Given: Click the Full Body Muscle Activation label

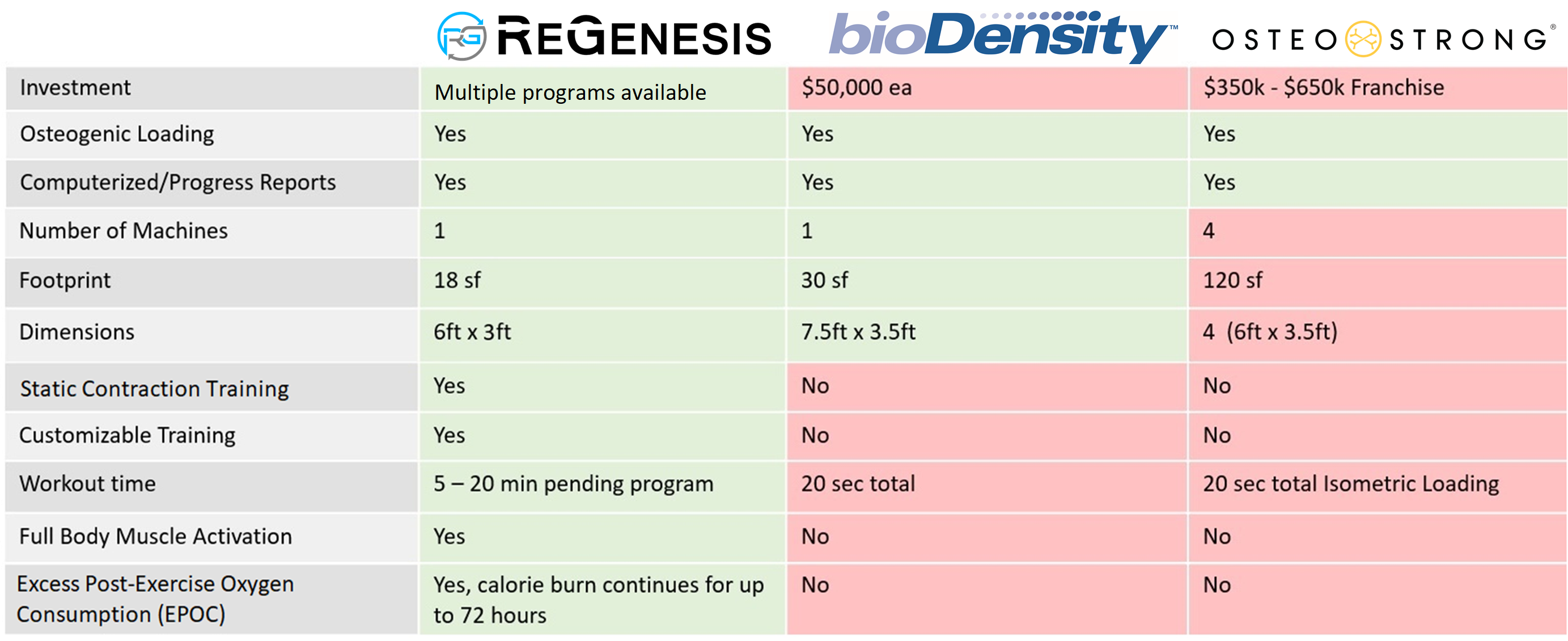Looking at the screenshot, I should click(x=156, y=536).
